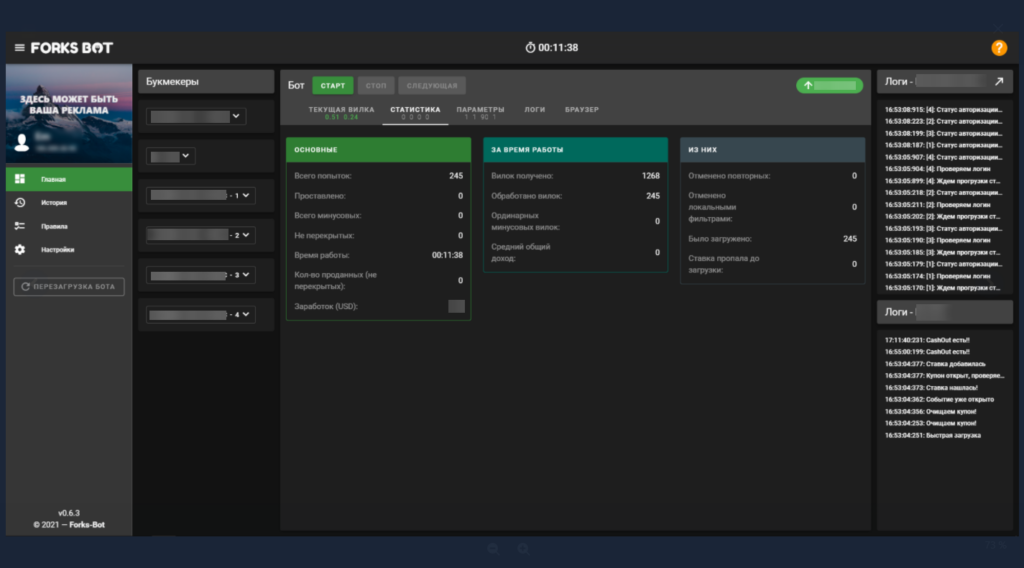
Task: Click the Вилок получено value 1268
Action: [x=650, y=176]
